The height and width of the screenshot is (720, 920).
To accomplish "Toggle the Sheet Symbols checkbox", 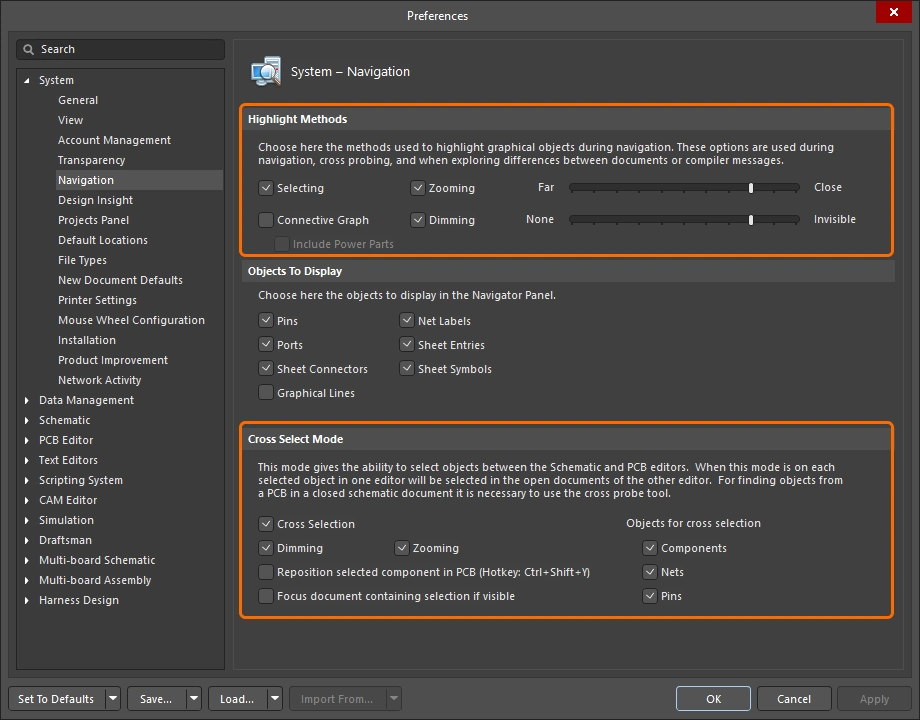I will pos(407,369).
